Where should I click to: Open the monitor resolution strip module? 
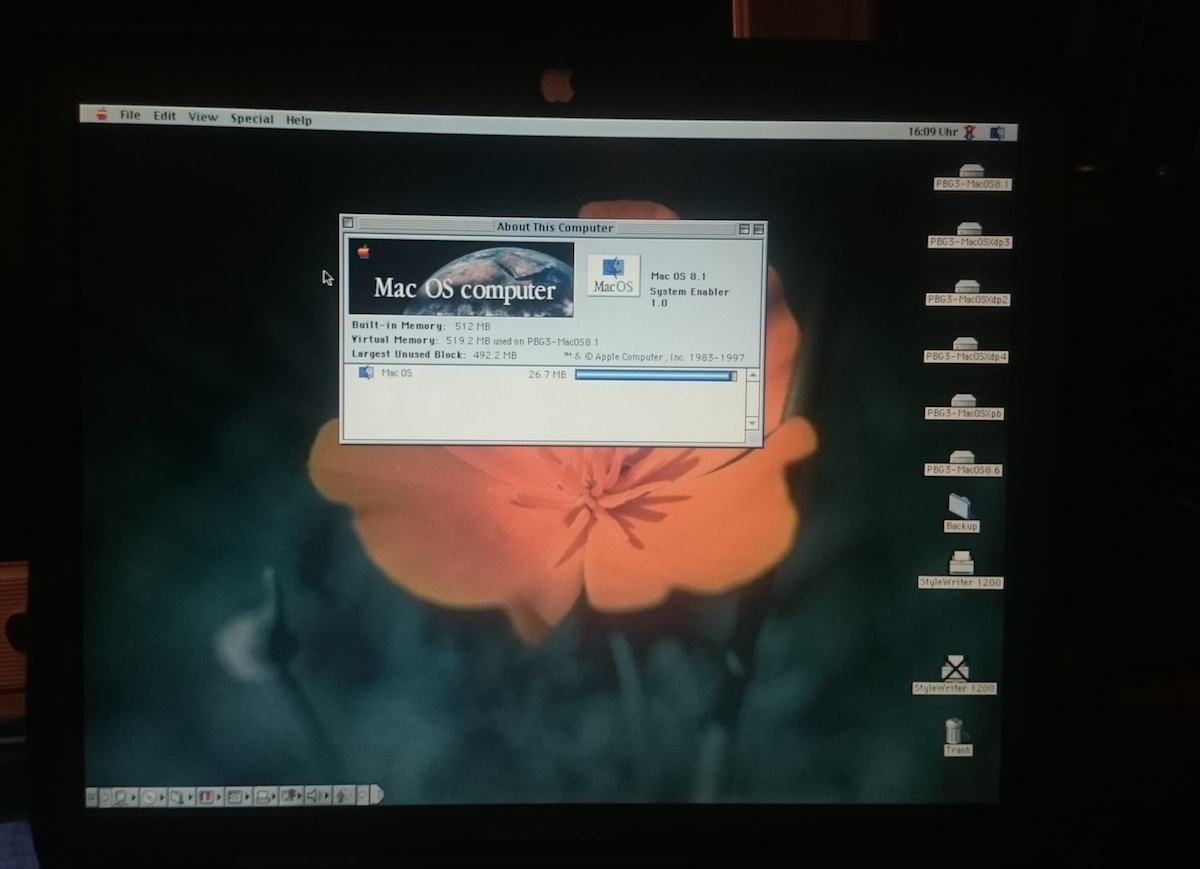238,797
